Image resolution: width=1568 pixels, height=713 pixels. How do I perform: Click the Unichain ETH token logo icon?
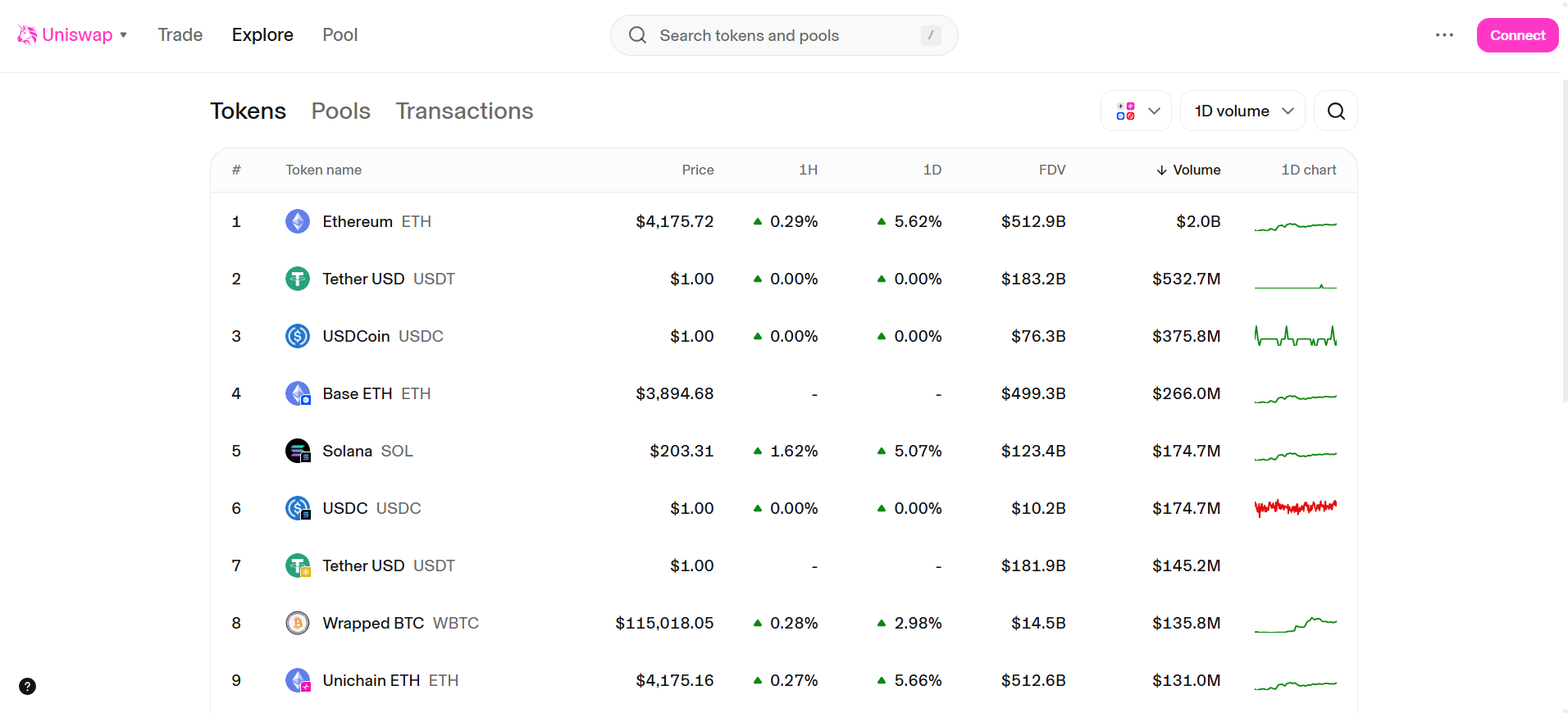(x=298, y=680)
